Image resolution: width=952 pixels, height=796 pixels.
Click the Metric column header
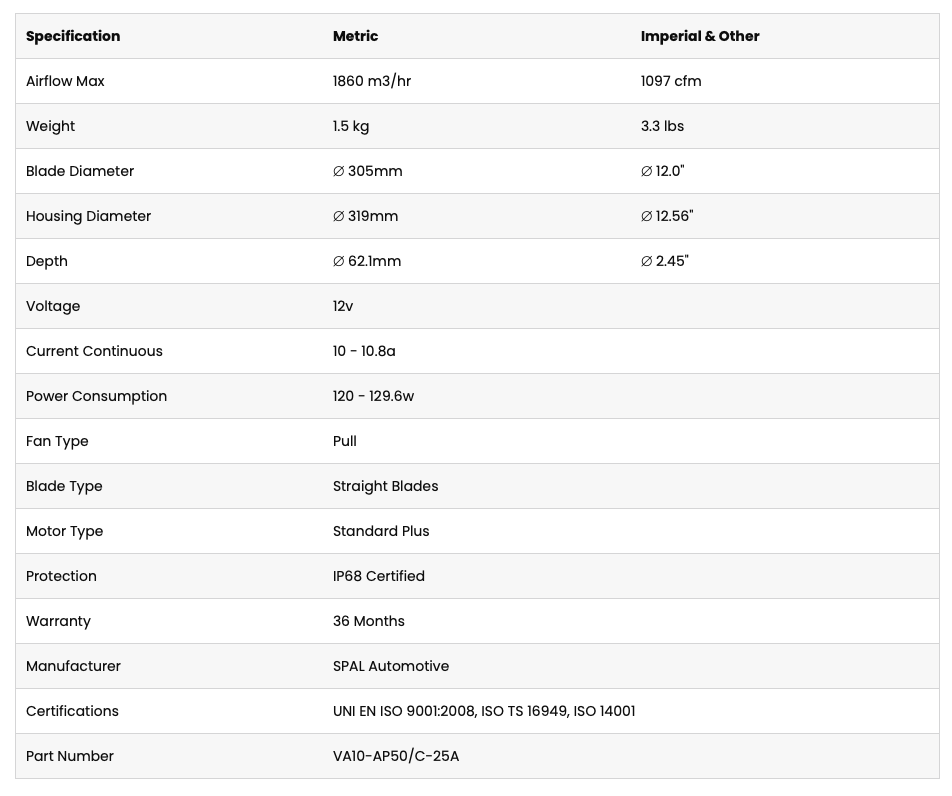355,36
